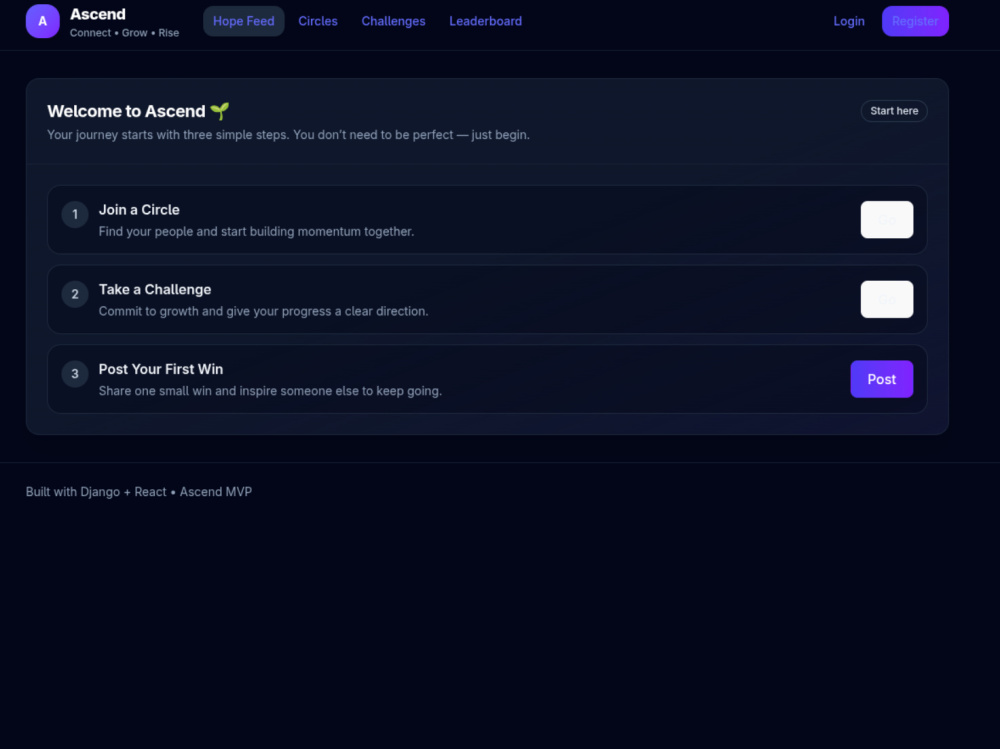Click the 'Take a Challenge' title
The image size is (1000, 749).
click(155, 290)
